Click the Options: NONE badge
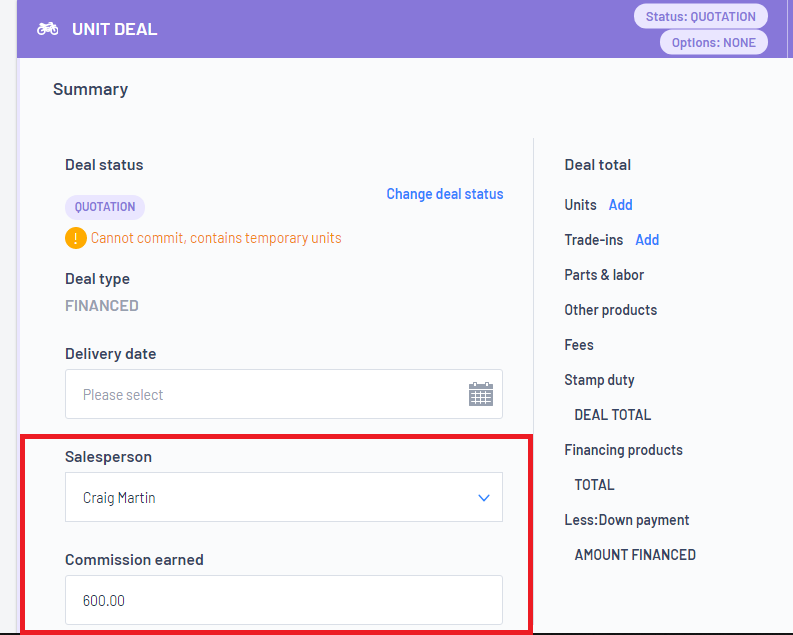Screen dimensions: 793x635 714,42
